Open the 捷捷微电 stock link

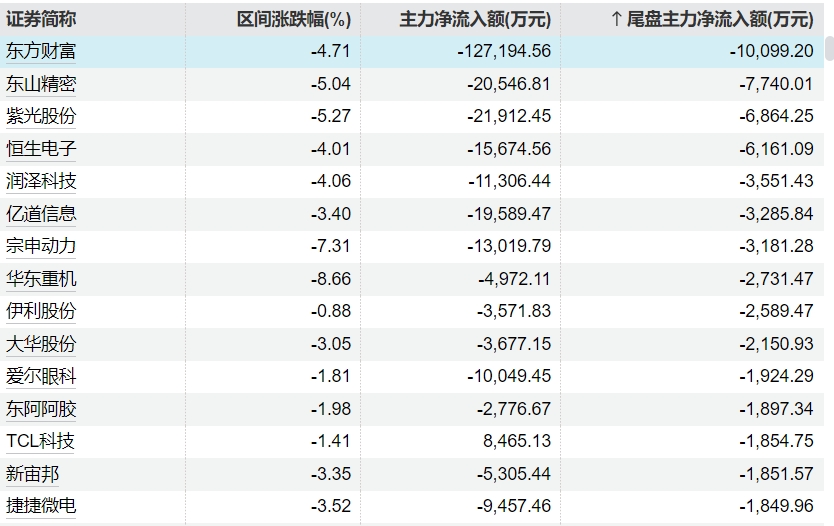coord(41,506)
